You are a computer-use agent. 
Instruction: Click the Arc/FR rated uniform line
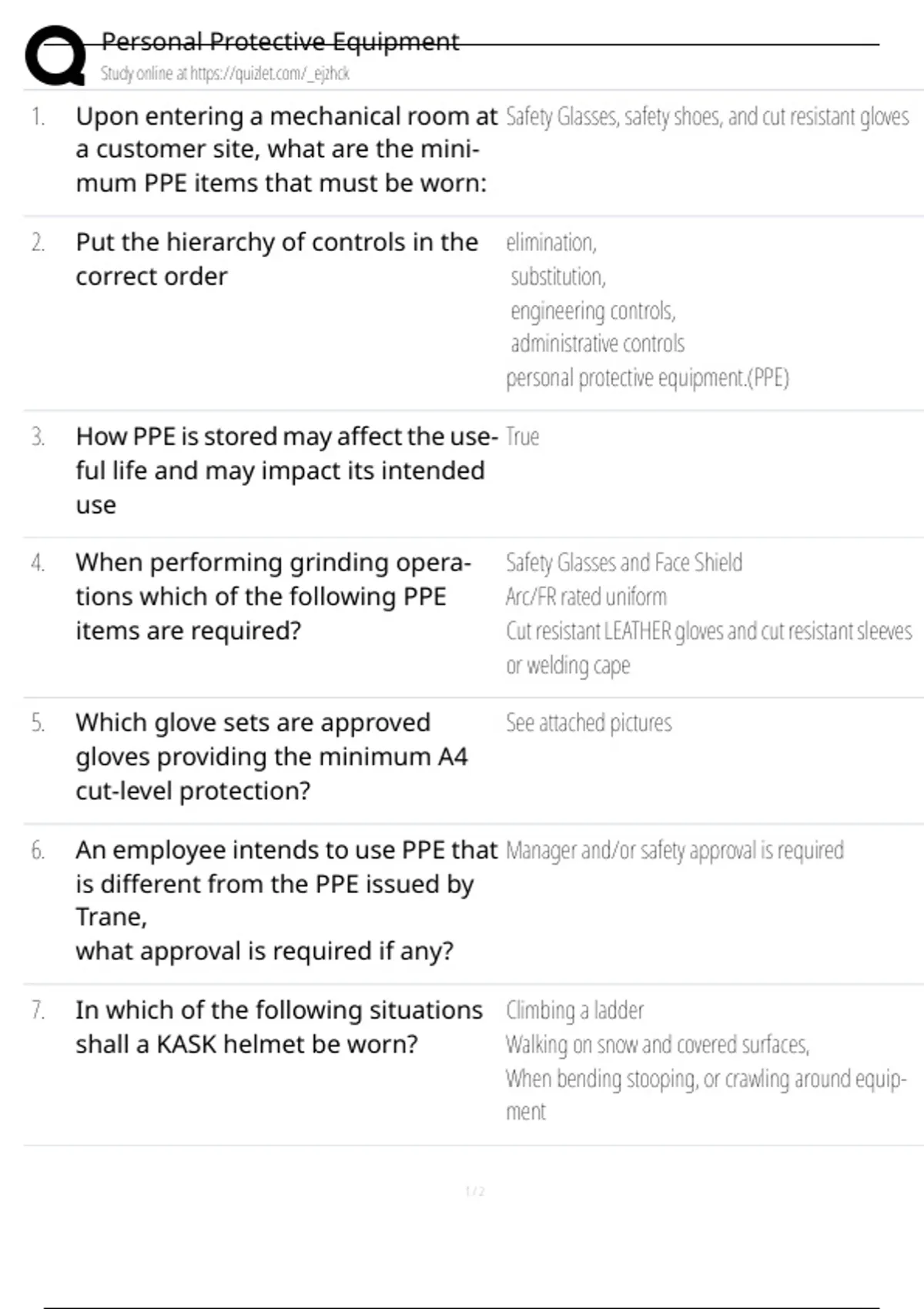[x=586, y=597]
